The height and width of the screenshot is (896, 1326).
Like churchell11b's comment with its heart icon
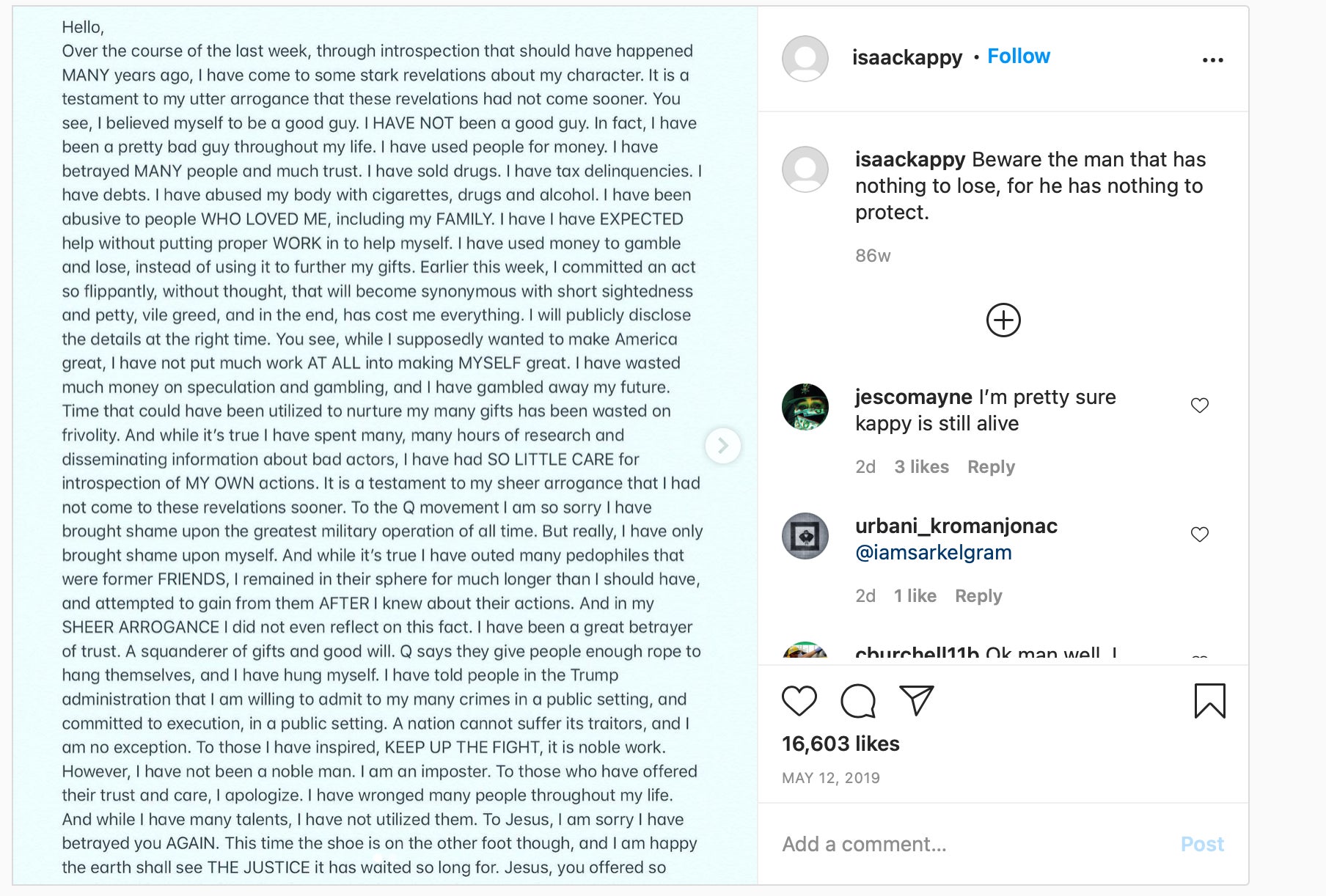(1200, 655)
